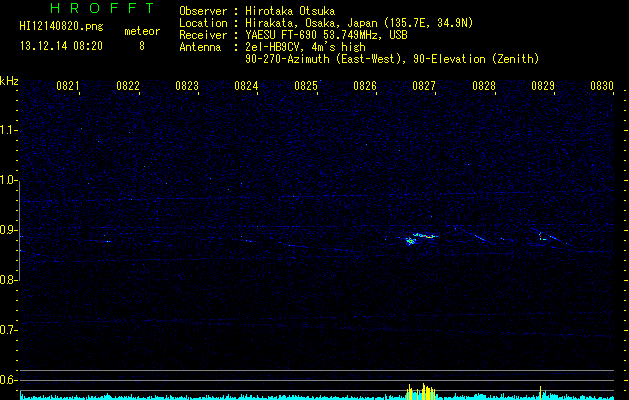Click the 1.1 frequency axis label
This screenshot has height=400, width=629.
[8, 130]
